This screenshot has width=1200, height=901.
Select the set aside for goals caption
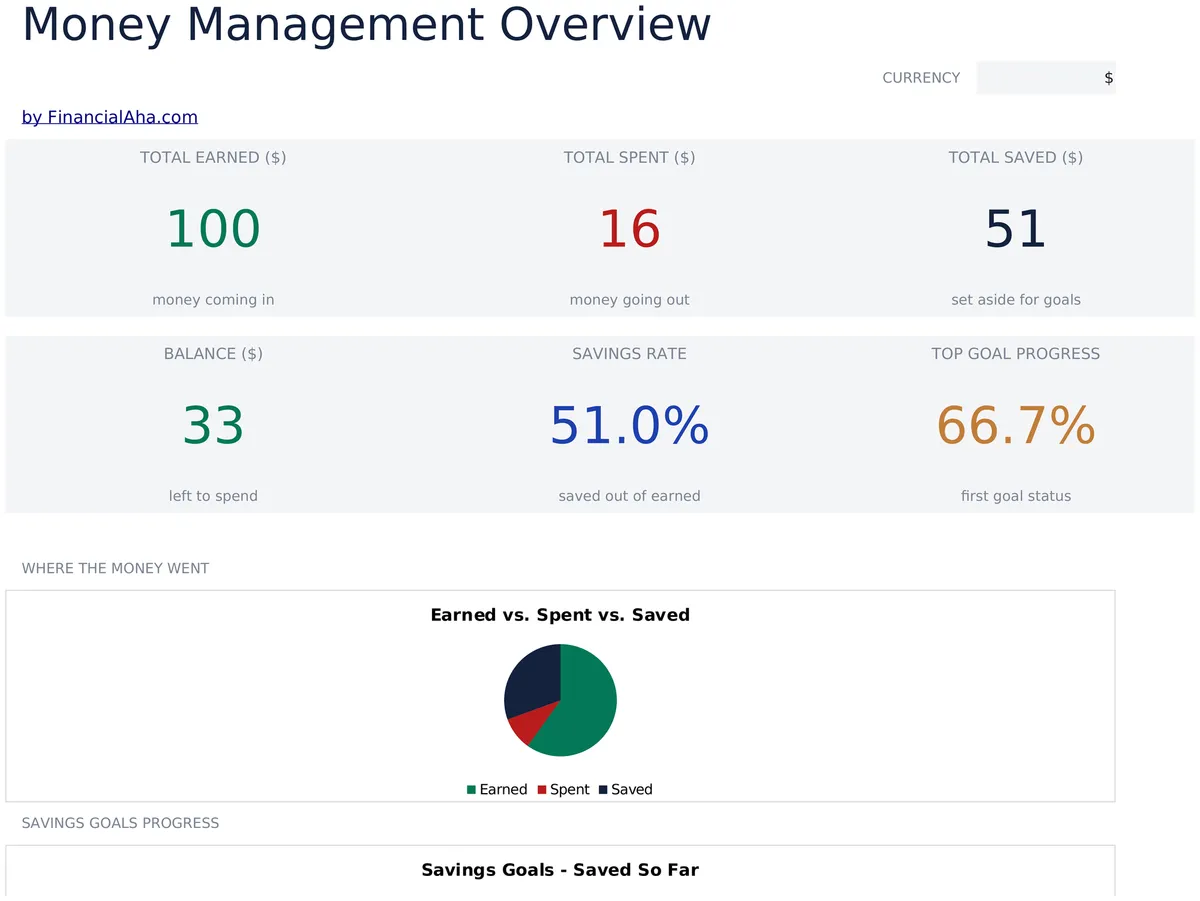pos(1016,300)
